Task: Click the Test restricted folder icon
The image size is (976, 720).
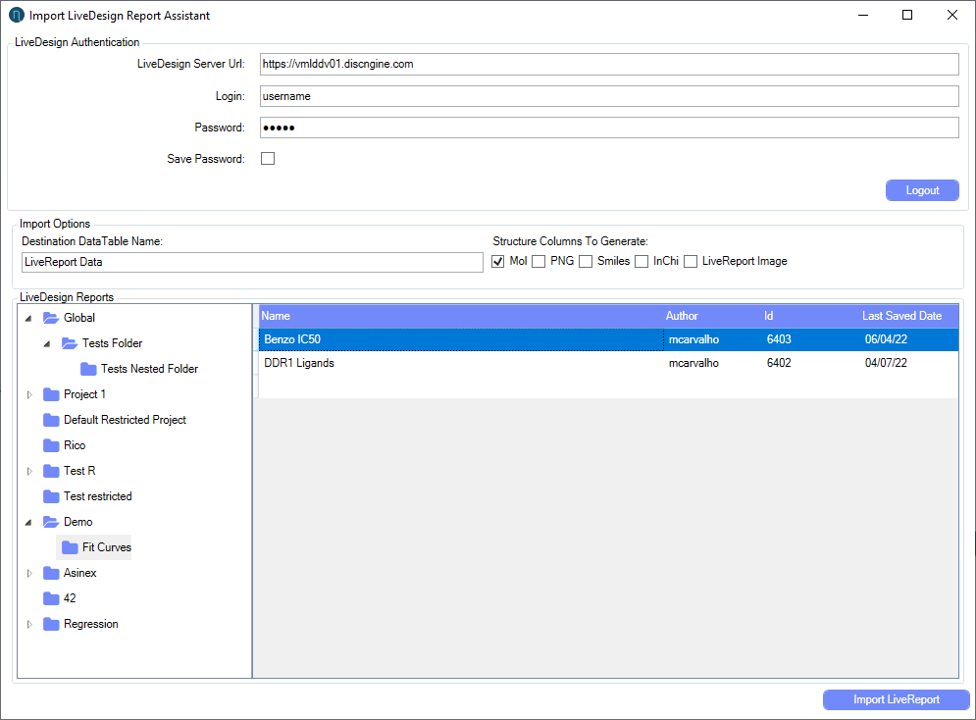Action: click(51, 497)
